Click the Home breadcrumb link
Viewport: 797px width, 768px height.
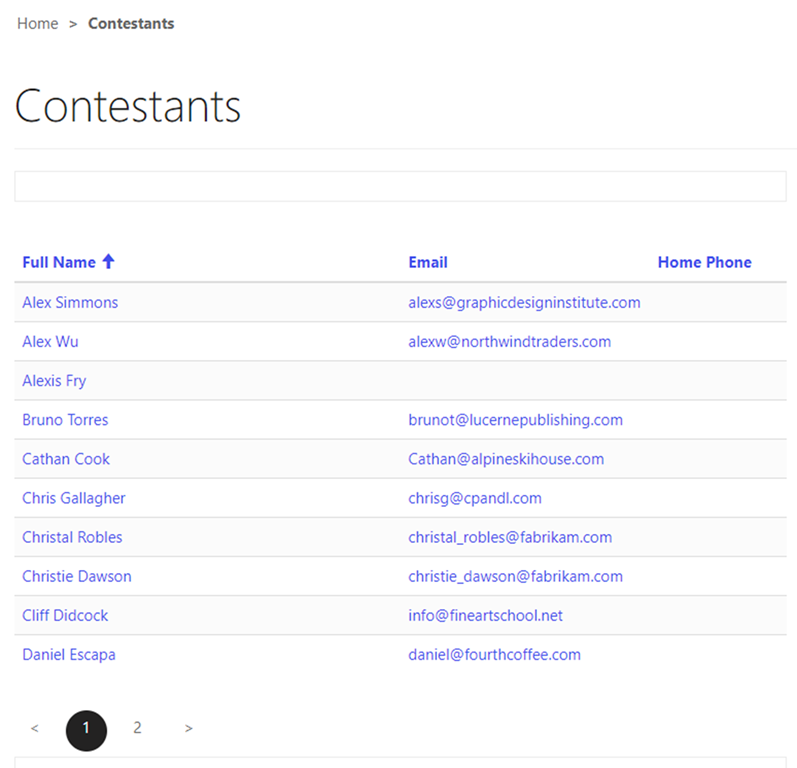38,24
